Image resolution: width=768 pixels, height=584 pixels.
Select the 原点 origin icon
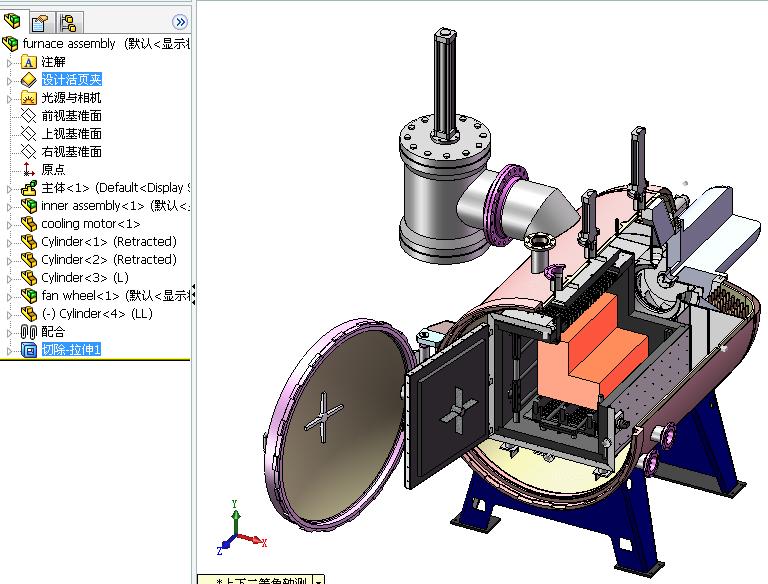[29, 170]
